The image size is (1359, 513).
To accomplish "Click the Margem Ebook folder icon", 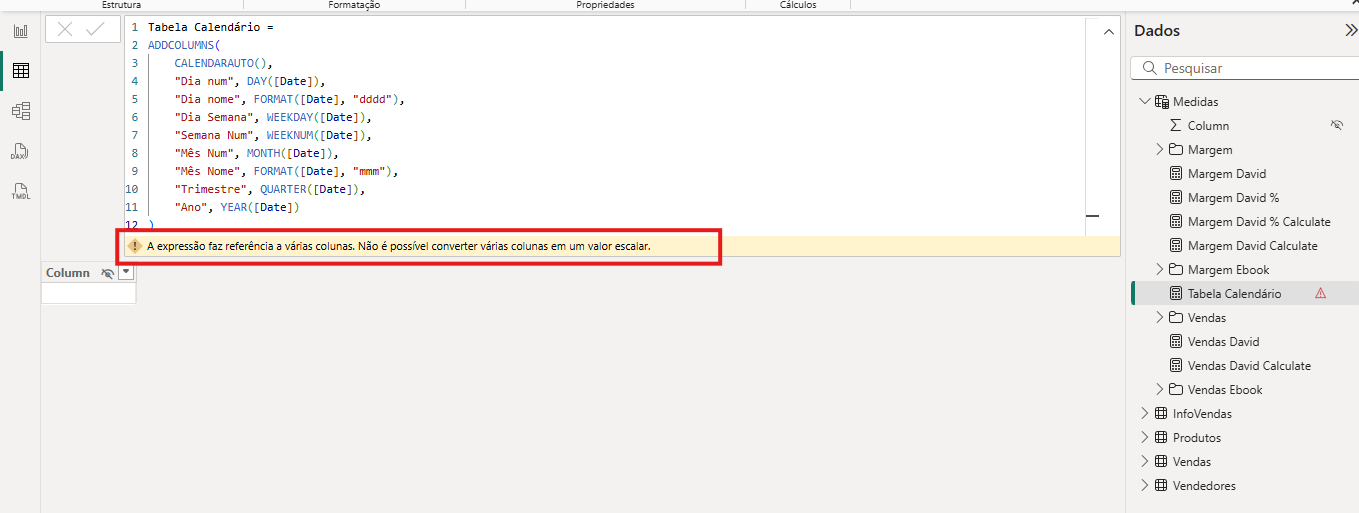I will point(1176,270).
